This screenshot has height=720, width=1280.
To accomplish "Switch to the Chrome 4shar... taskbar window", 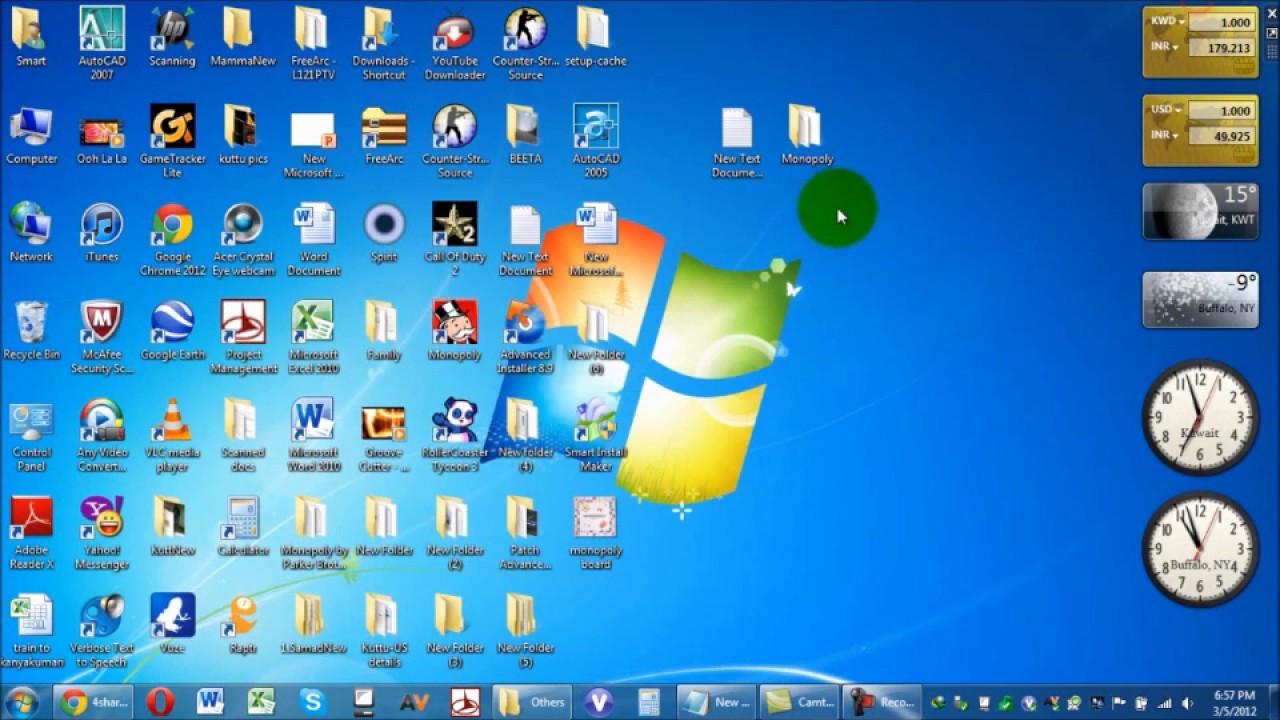I will 92,702.
